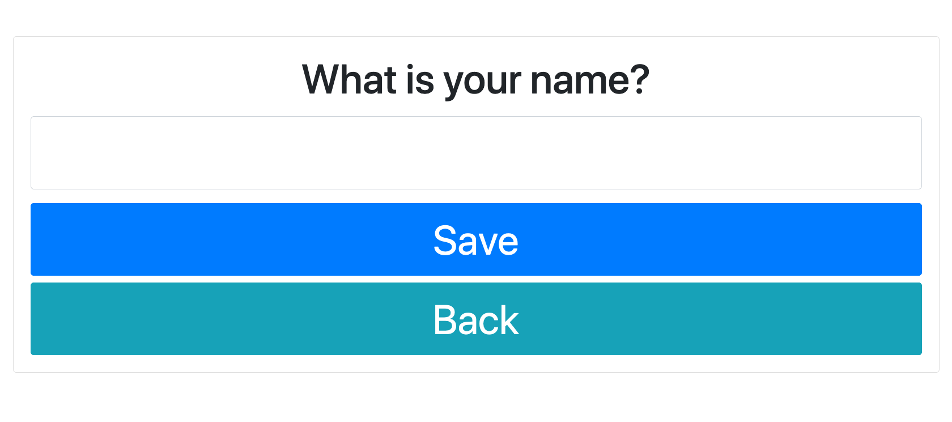The width and height of the screenshot is (952, 422).
Task: Click the Back label text
Action: click(x=475, y=320)
